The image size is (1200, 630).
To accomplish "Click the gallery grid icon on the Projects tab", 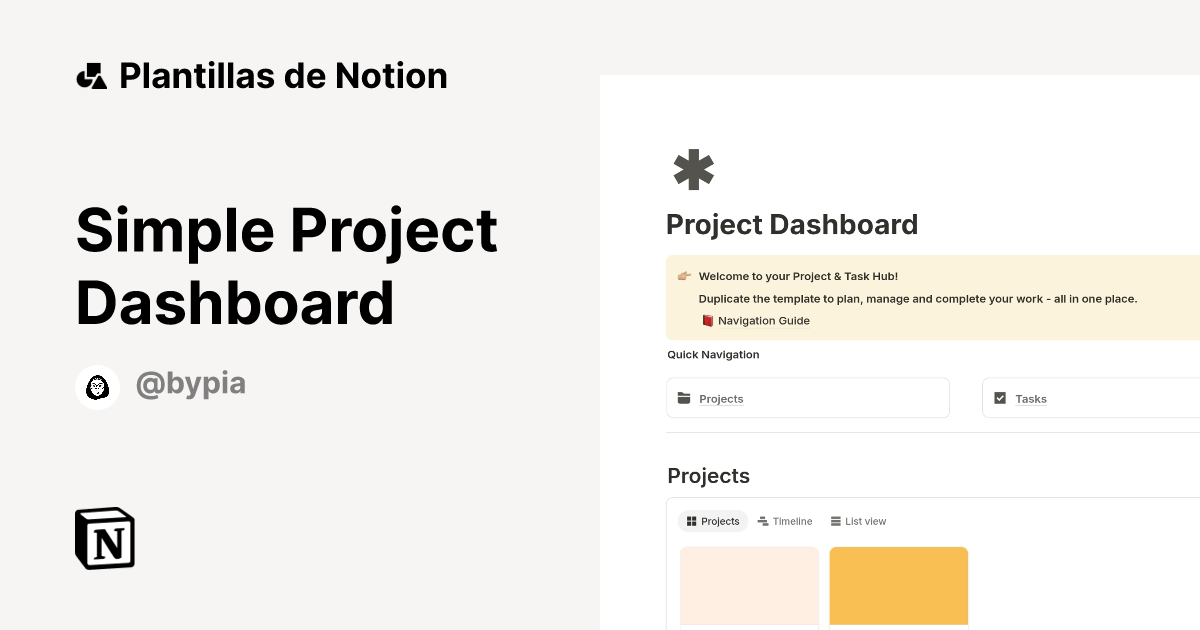I will [x=692, y=521].
